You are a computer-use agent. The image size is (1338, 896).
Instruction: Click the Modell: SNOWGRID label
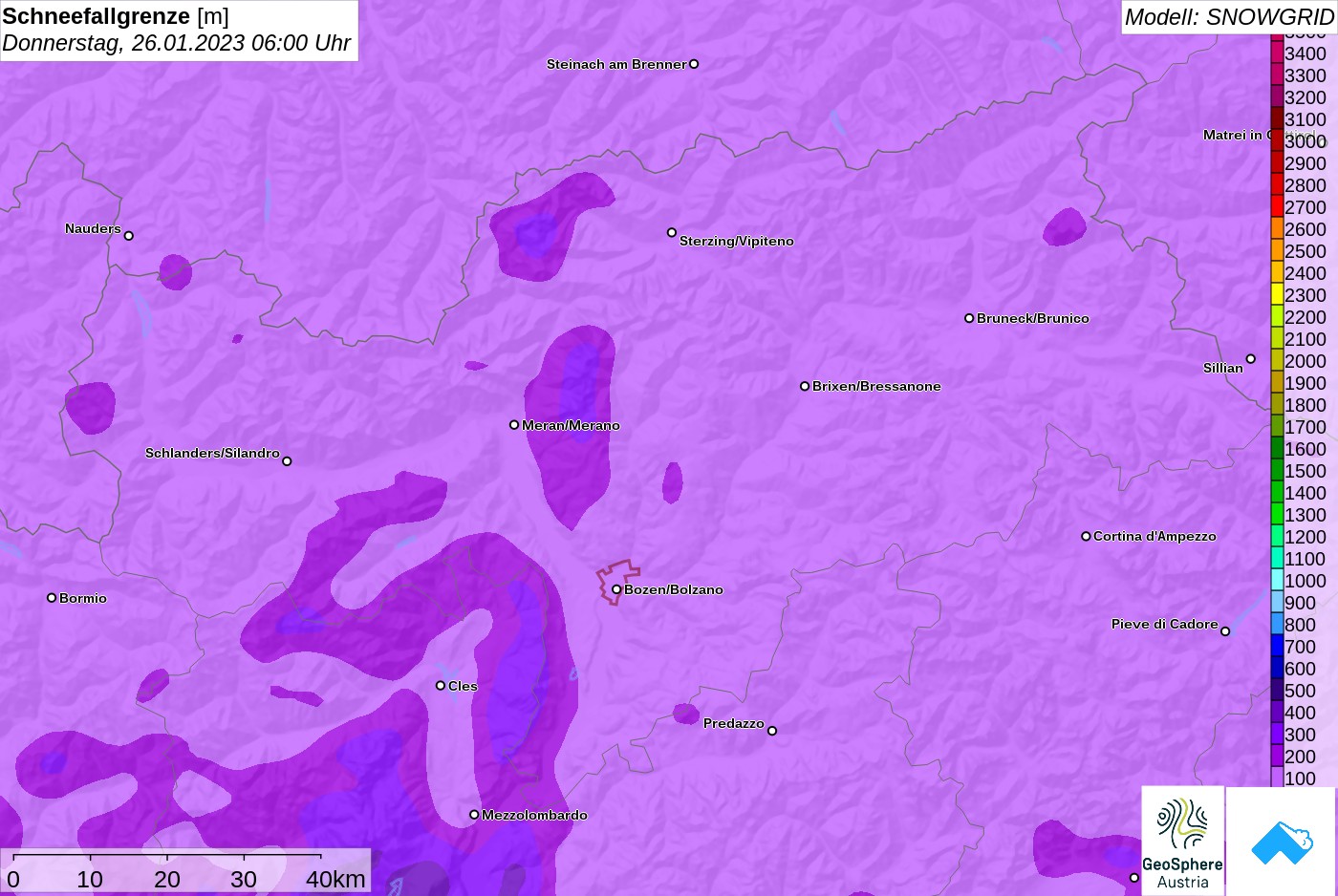(x=1229, y=17)
